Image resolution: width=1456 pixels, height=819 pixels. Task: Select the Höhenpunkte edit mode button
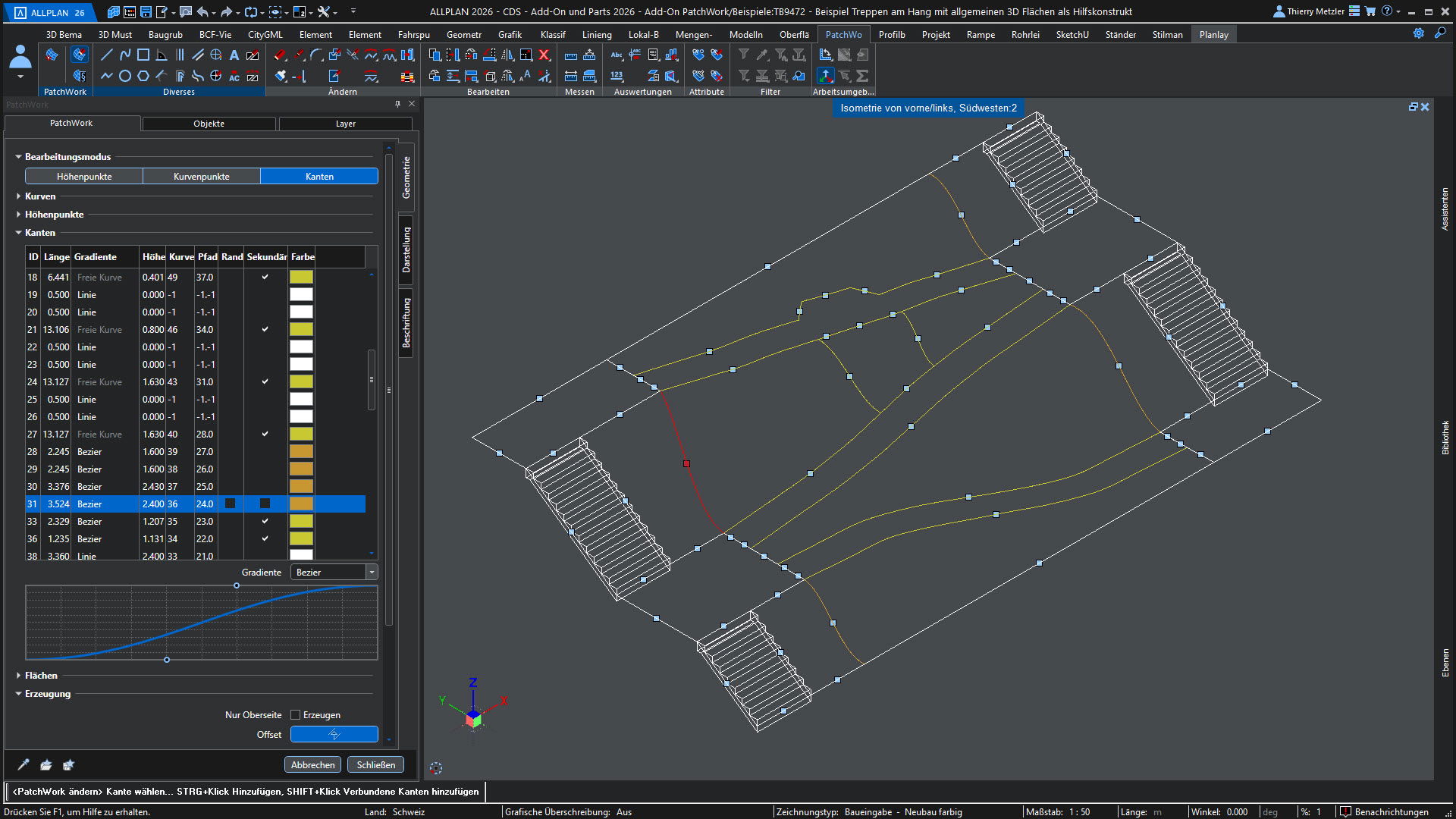click(x=84, y=177)
